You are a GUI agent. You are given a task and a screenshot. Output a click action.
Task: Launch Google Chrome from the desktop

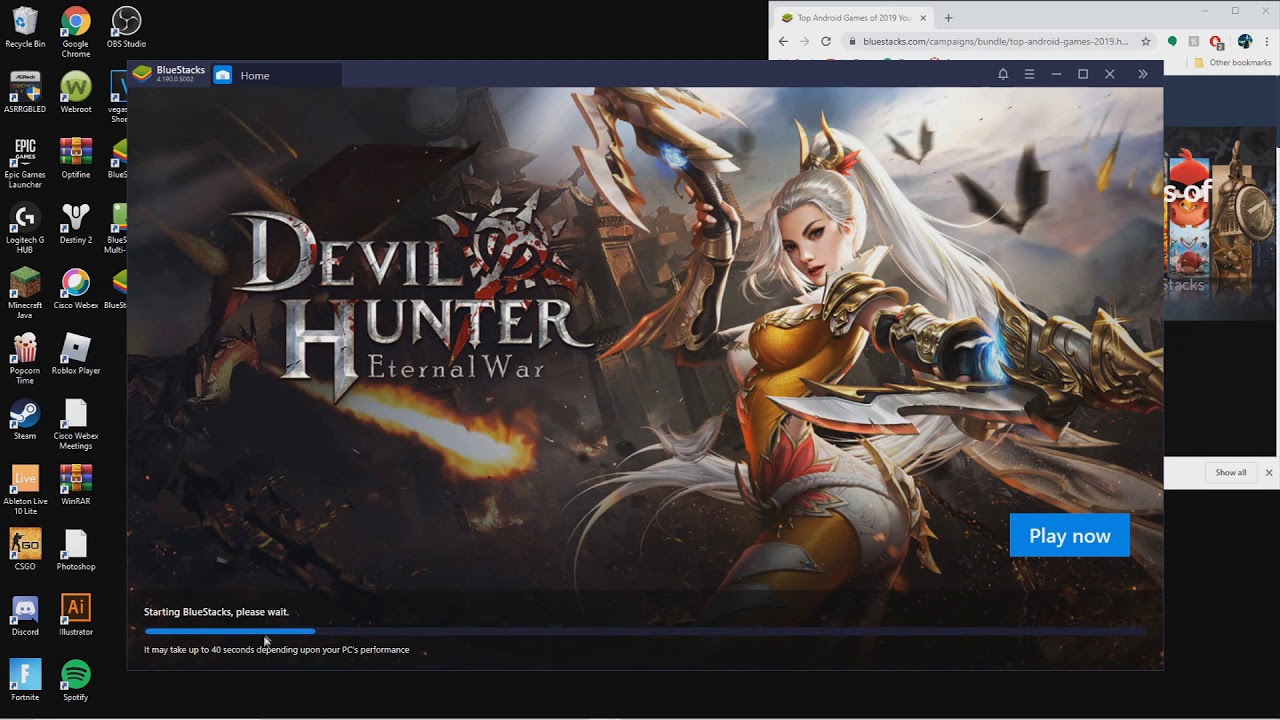pos(76,32)
